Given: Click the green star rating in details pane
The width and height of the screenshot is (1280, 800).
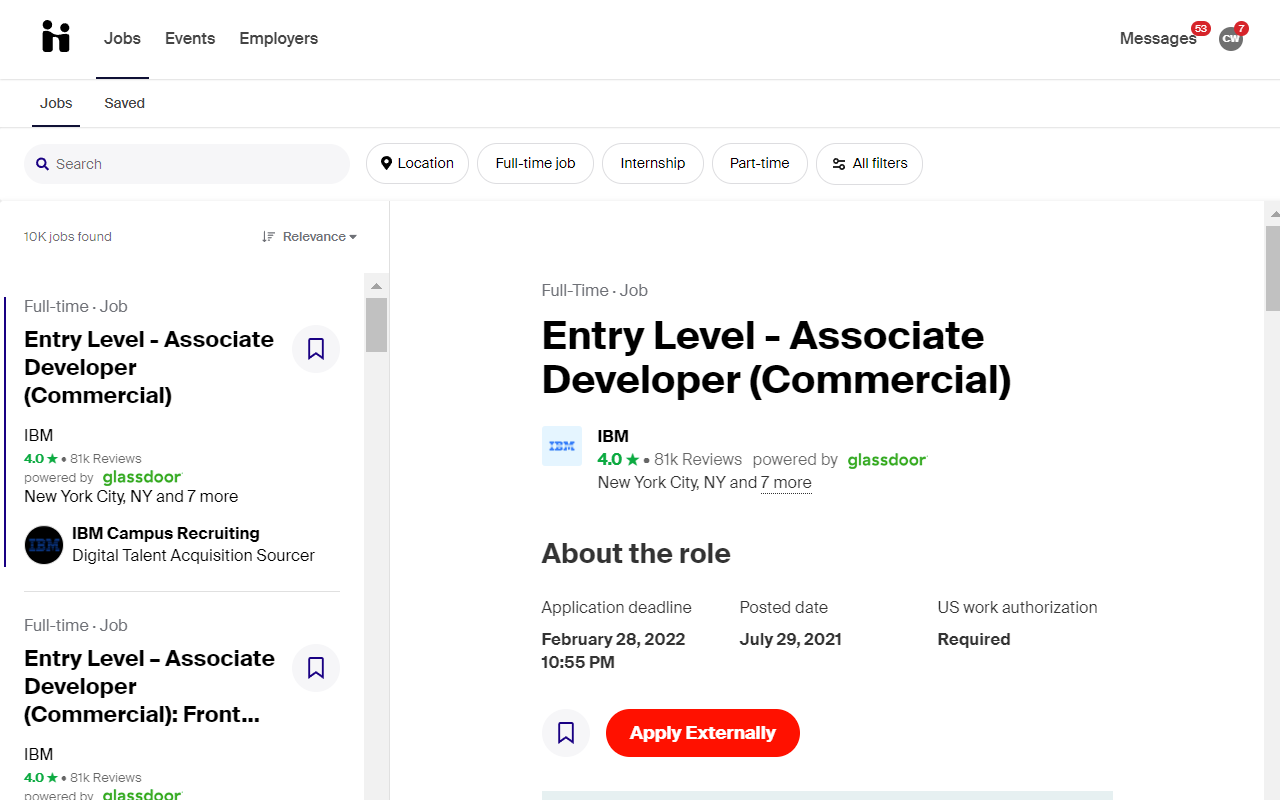Looking at the screenshot, I should (x=632, y=460).
